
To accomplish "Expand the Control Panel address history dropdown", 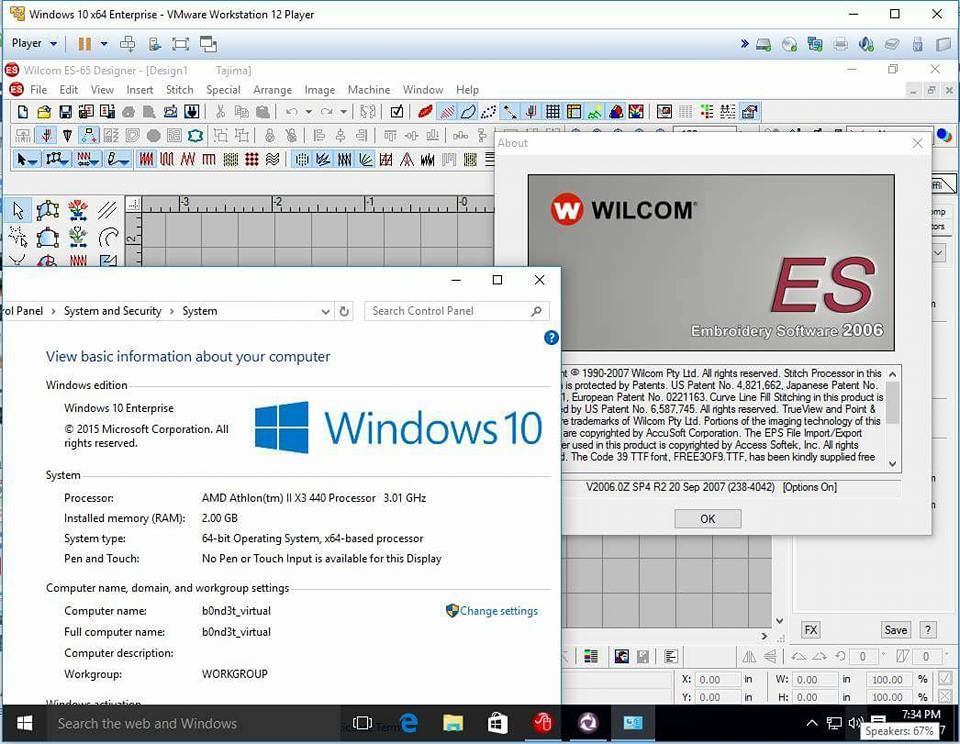I will [326, 311].
